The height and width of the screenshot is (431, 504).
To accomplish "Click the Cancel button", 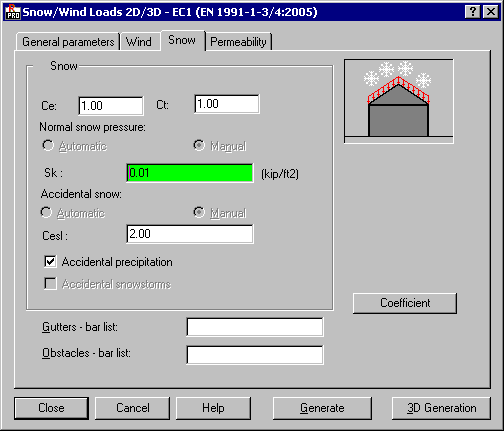I will click(132, 408).
